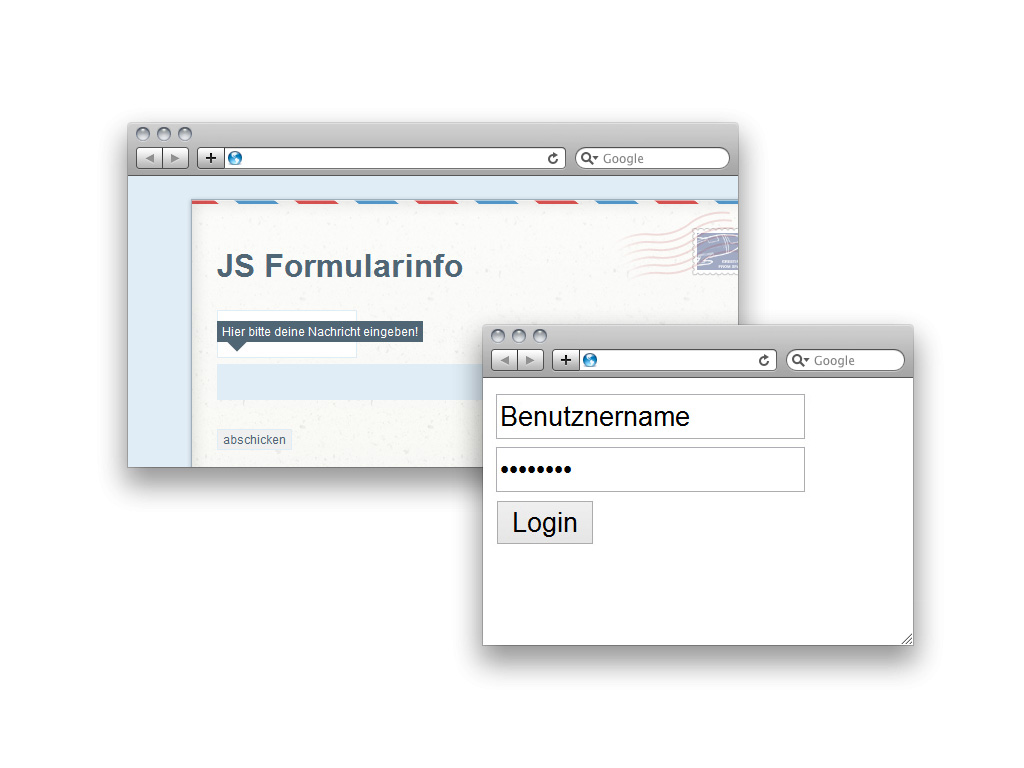Screen dimensions: 1024x768
Task: Click globe icon in login browser address bar
Action: pyautogui.click(x=590, y=360)
